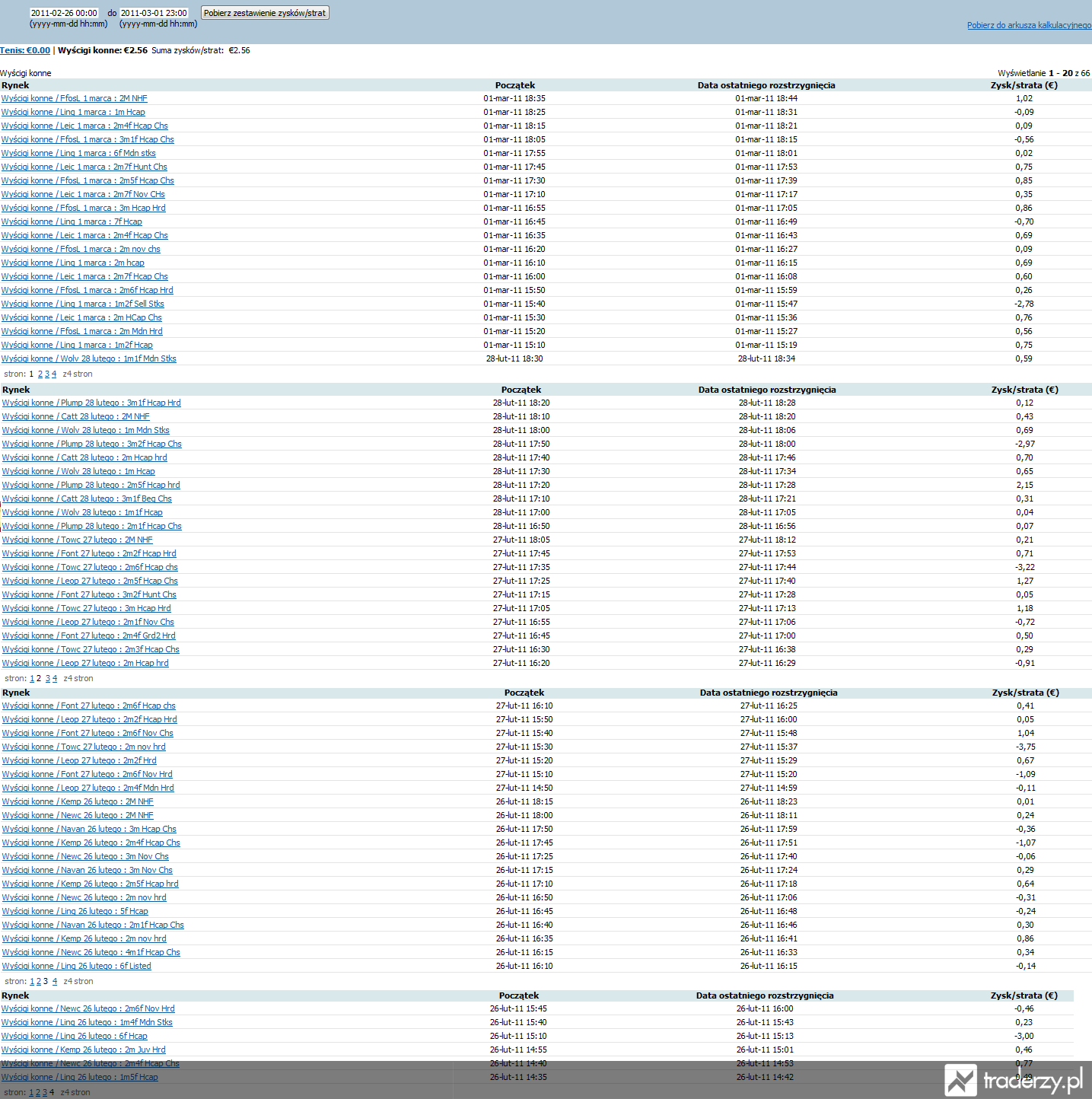Open Leic 1 marca : 2m7f Hunt Chs
This screenshot has width=1092, height=1099.
[x=84, y=167]
